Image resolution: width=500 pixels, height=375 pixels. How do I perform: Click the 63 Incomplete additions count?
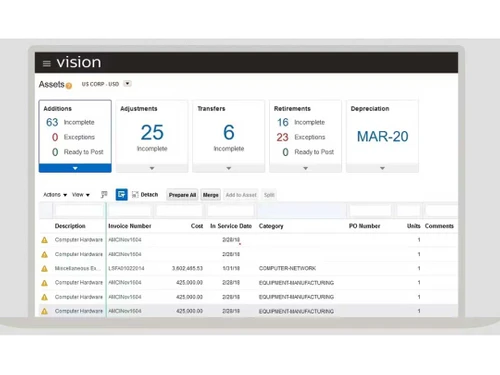click(x=52, y=122)
